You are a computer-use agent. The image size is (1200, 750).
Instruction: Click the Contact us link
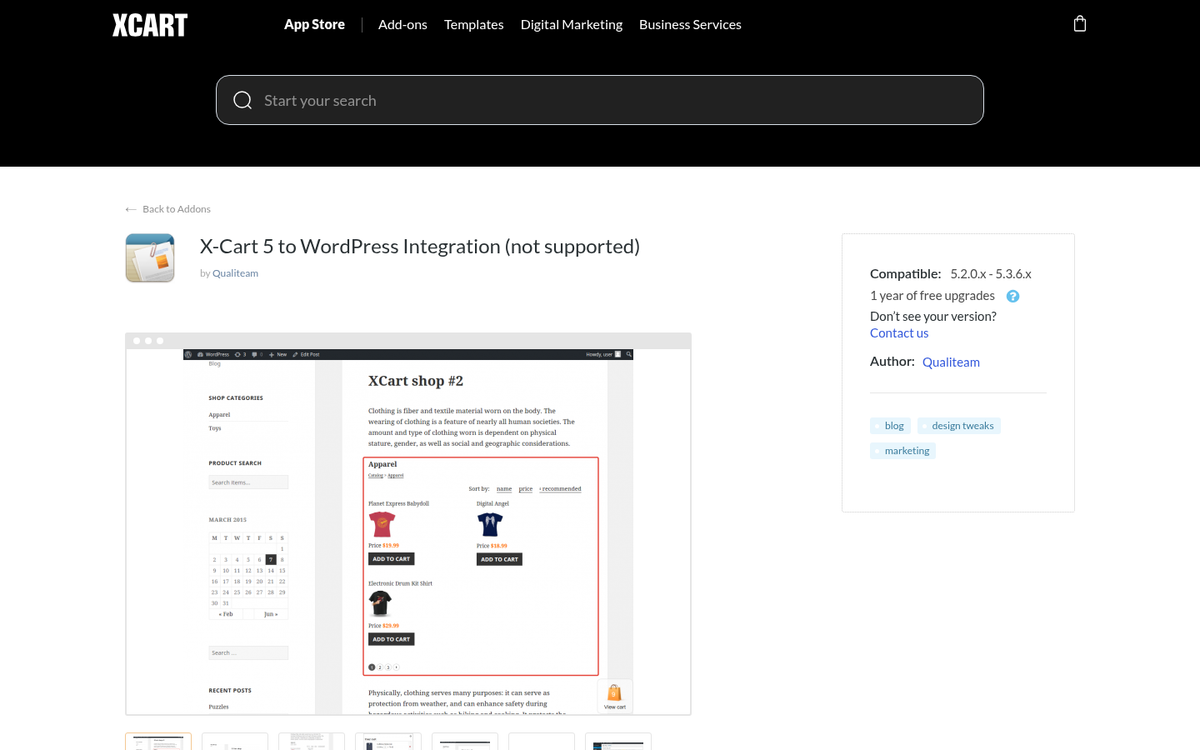tap(898, 333)
